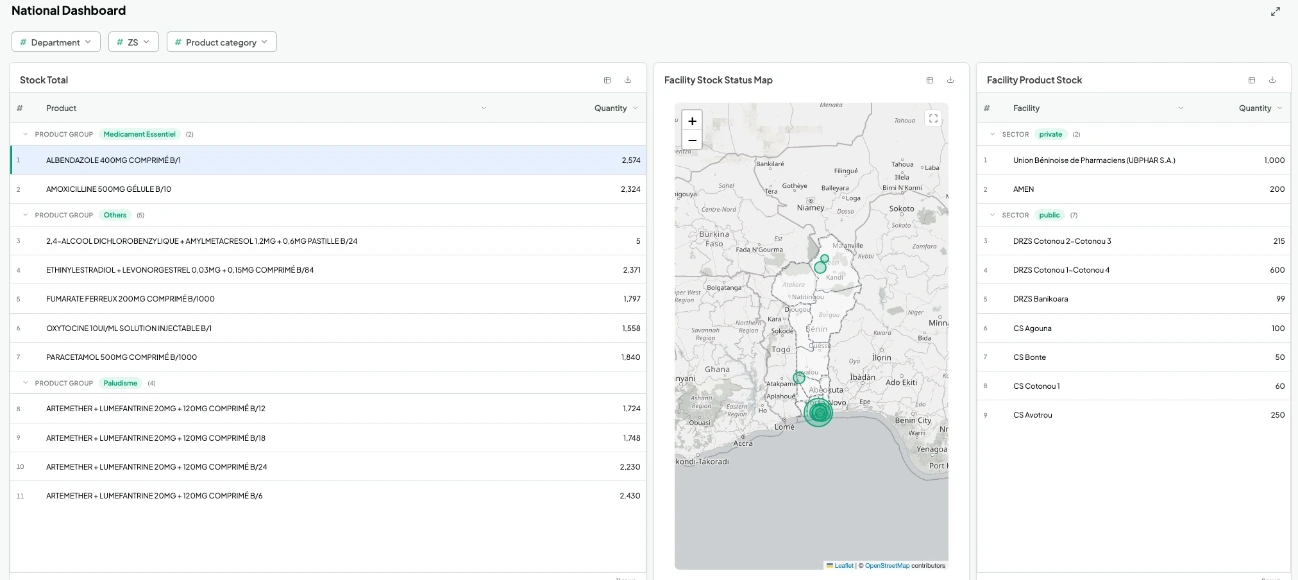Image resolution: width=1298 pixels, height=580 pixels.
Task: Open Quantity column menu in Facility Product Stock
Action: (x=1280, y=108)
